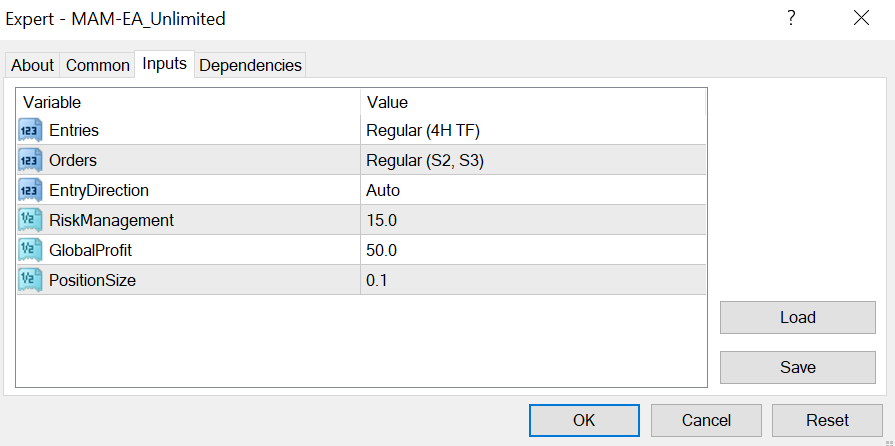
Task: Click the double-type icon beside RiskManagement
Action: (29, 220)
